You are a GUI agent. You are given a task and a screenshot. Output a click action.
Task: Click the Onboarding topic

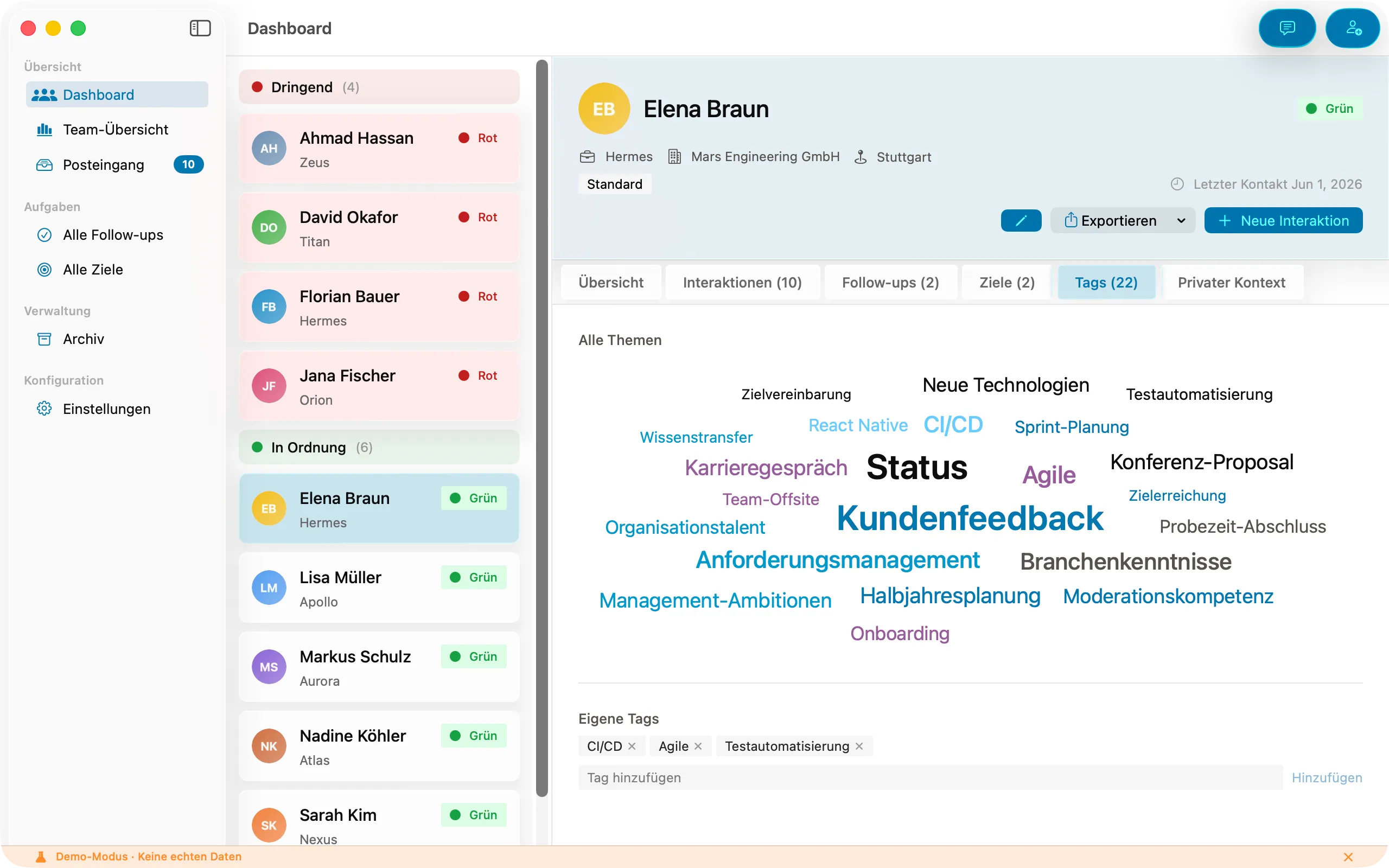900,633
